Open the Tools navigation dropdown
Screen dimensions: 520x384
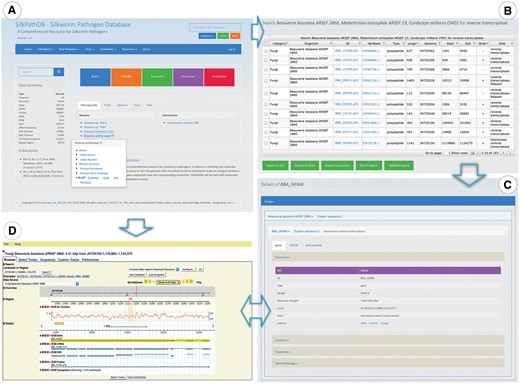pos(89,49)
